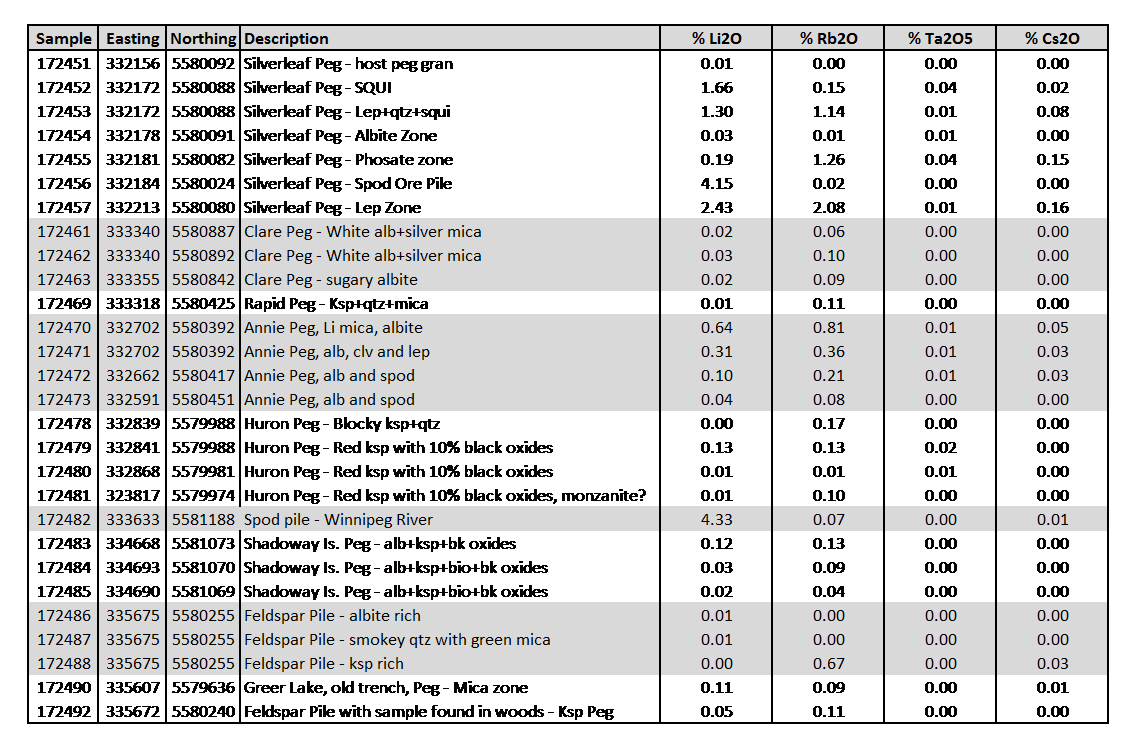
Task: Click Spod pile - Winnipeg River cell
Action: click(338, 519)
